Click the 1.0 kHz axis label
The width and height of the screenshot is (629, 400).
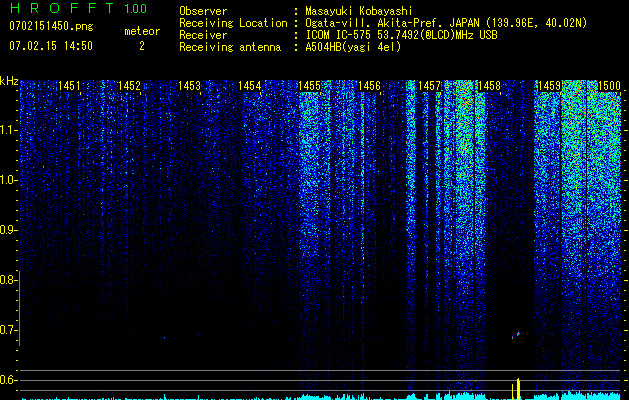[8, 180]
